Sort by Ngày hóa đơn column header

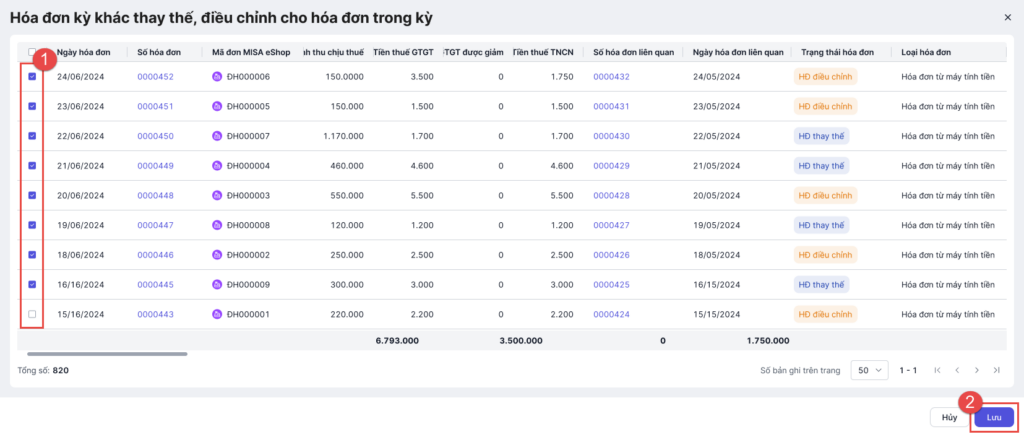tap(90, 52)
